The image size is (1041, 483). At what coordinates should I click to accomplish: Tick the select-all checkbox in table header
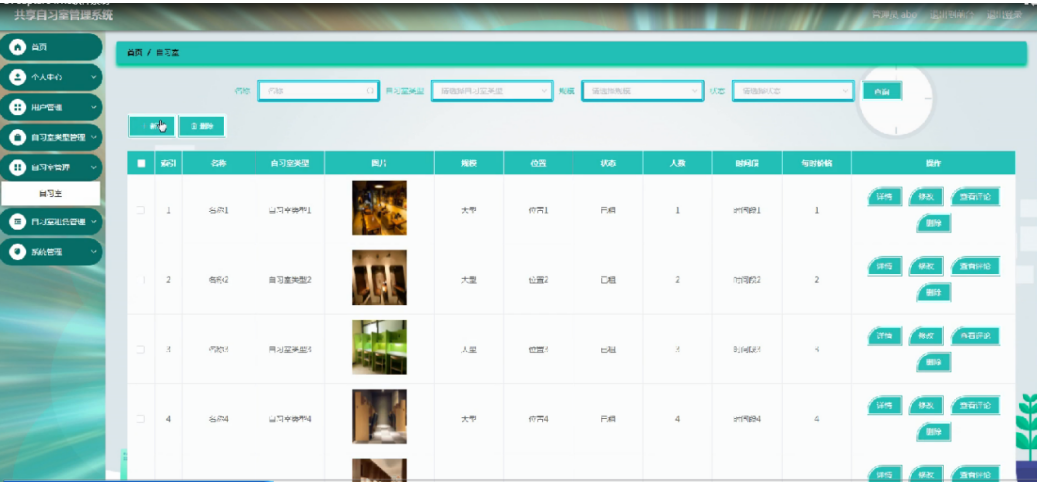(x=141, y=163)
